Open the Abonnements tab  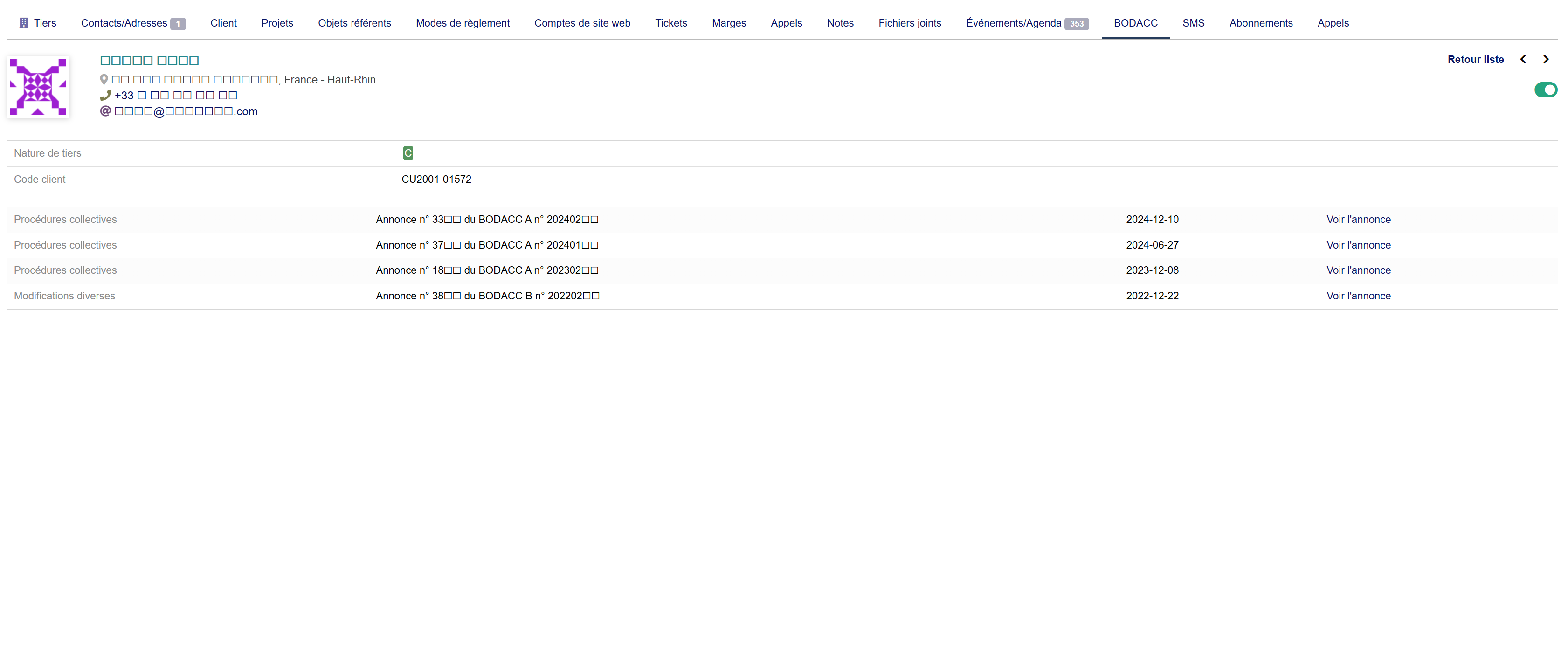click(1261, 23)
